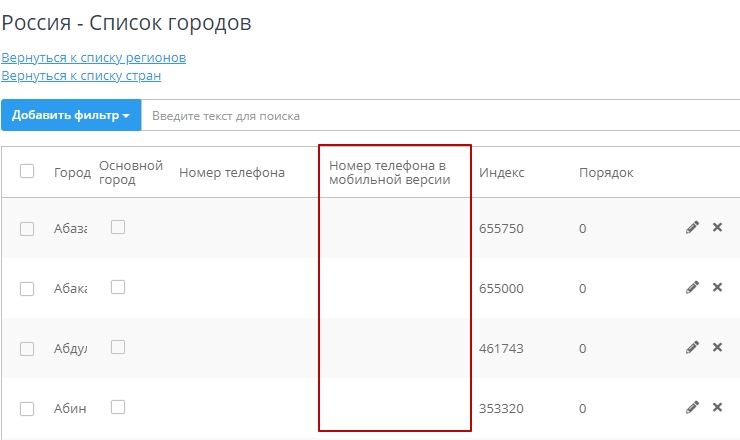This screenshot has width=740, height=440.
Task: Edit the row with index 655000
Action: pos(692,287)
